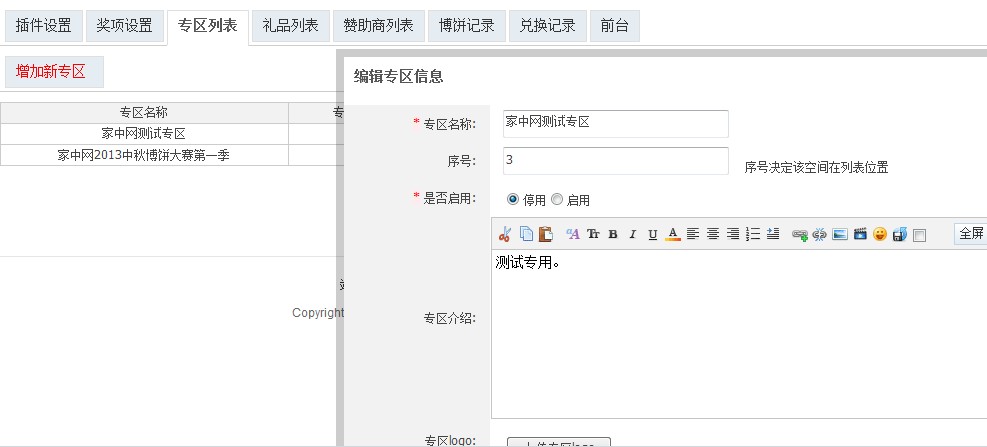Select the 停用 radio button
Viewport: 987px width, 447px height.
click(512, 199)
